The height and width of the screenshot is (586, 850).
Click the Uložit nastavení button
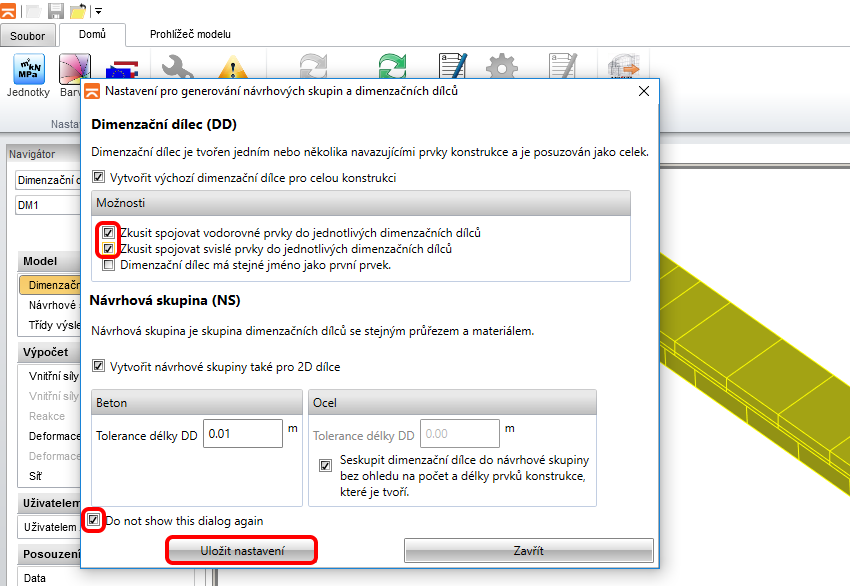242,551
